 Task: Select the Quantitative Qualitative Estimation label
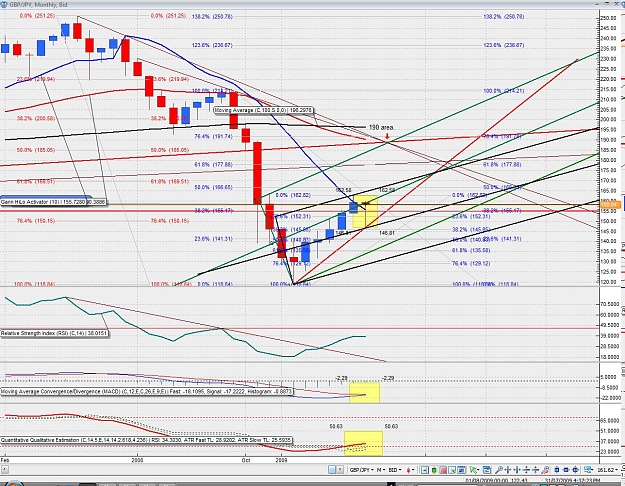click(x=146, y=440)
